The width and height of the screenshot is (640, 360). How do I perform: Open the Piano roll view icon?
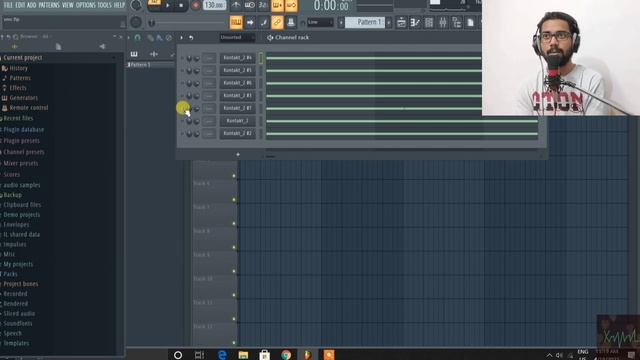point(415,22)
